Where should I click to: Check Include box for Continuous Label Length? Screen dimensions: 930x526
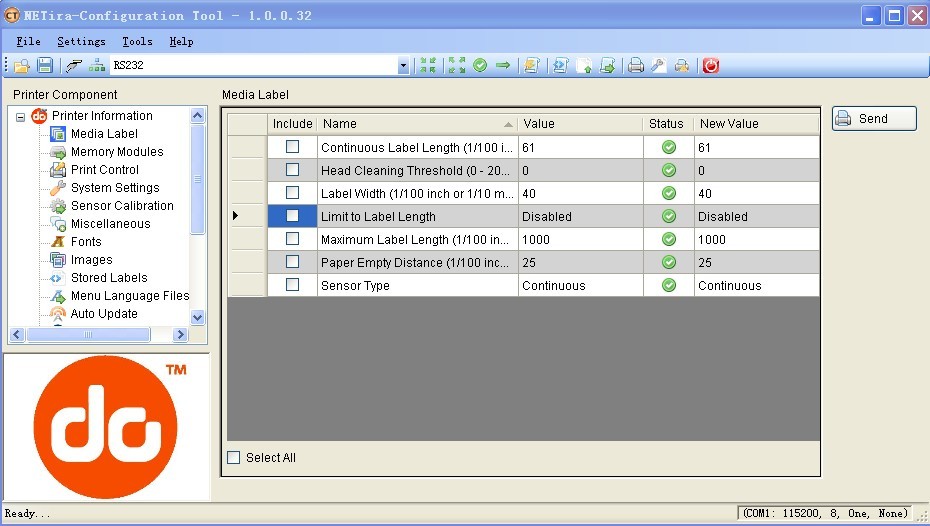pos(292,147)
